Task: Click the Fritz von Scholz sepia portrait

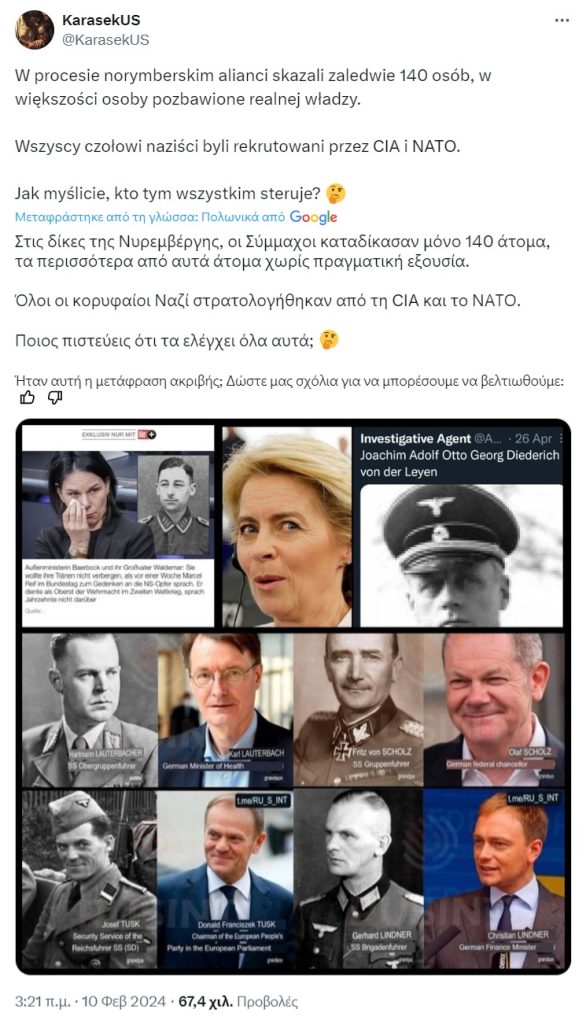Action: (359, 710)
